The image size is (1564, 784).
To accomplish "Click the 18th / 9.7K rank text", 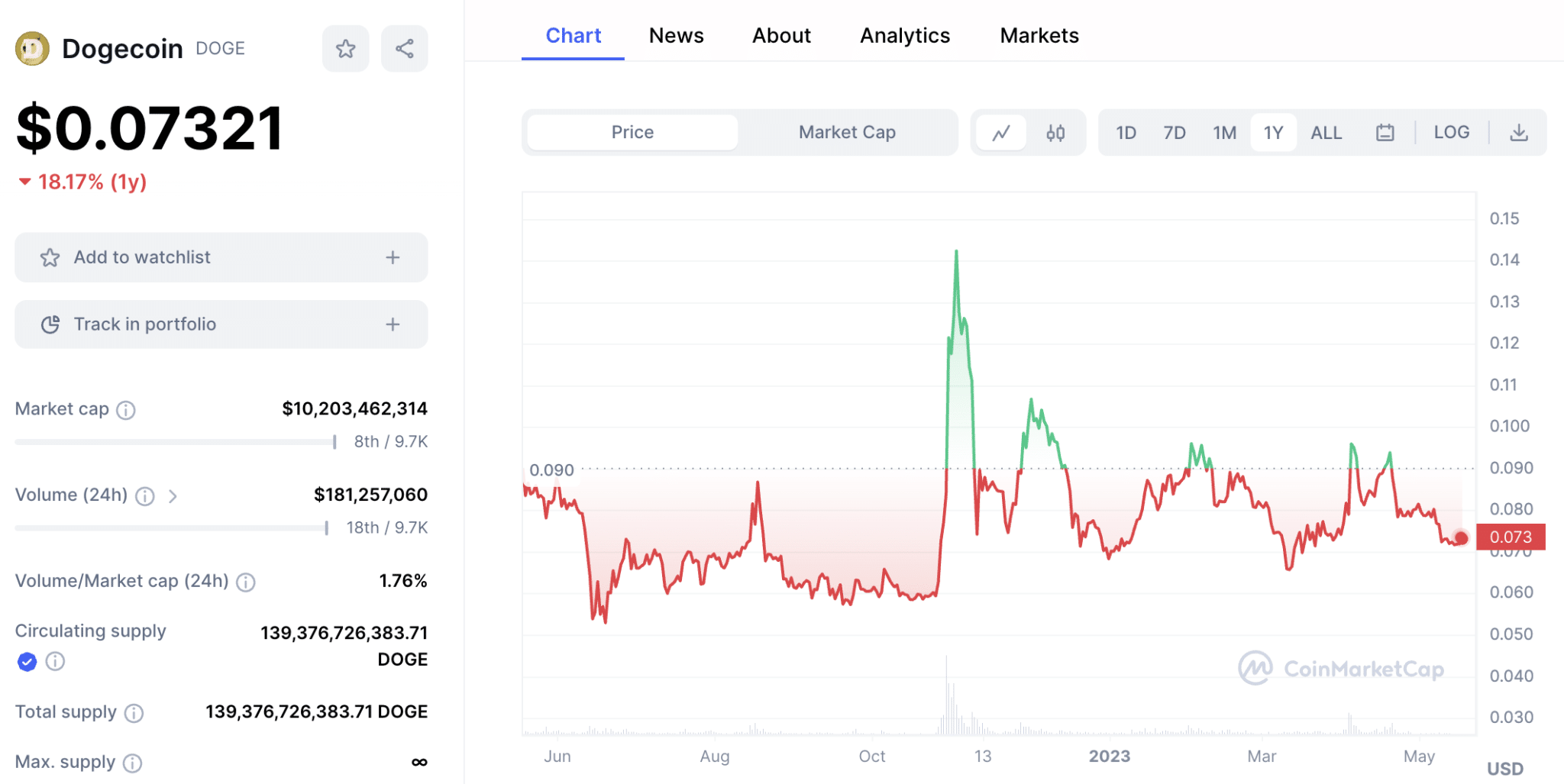I will click(x=386, y=528).
